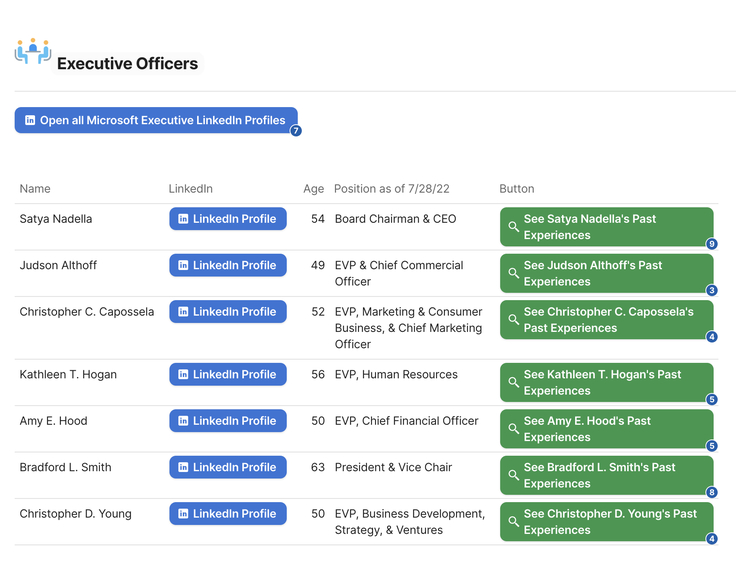
Task: Select the name Amy E. Hood
Action: (54, 421)
